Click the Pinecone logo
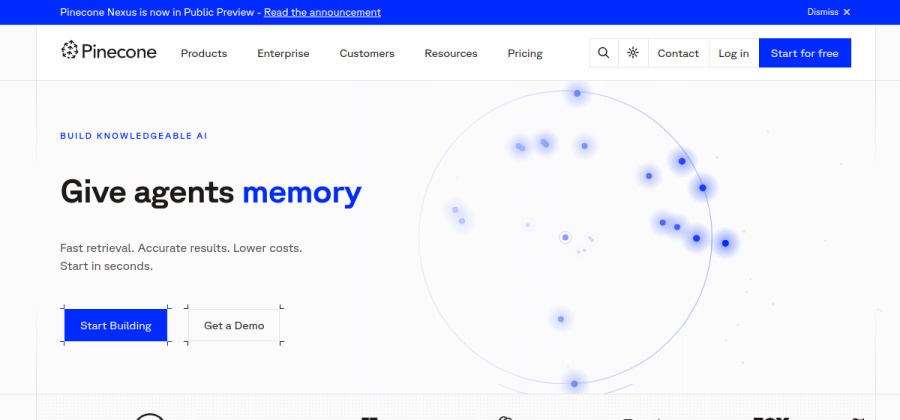 (108, 52)
